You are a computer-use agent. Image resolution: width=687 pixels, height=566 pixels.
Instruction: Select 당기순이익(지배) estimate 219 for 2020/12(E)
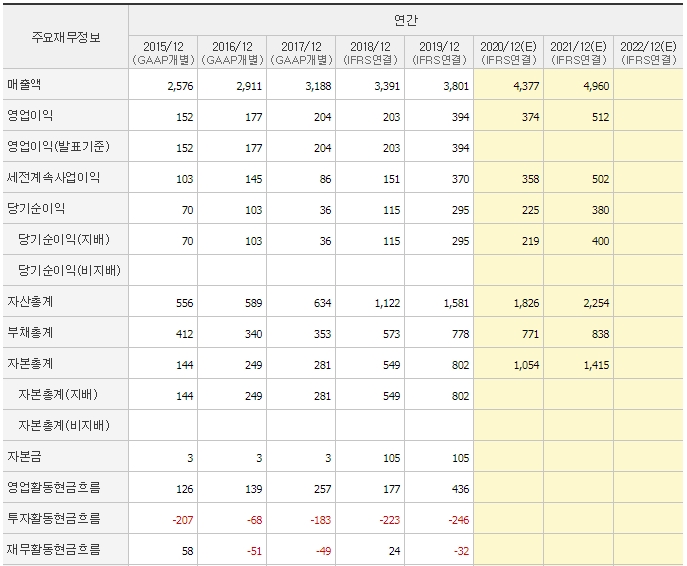pos(530,241)
